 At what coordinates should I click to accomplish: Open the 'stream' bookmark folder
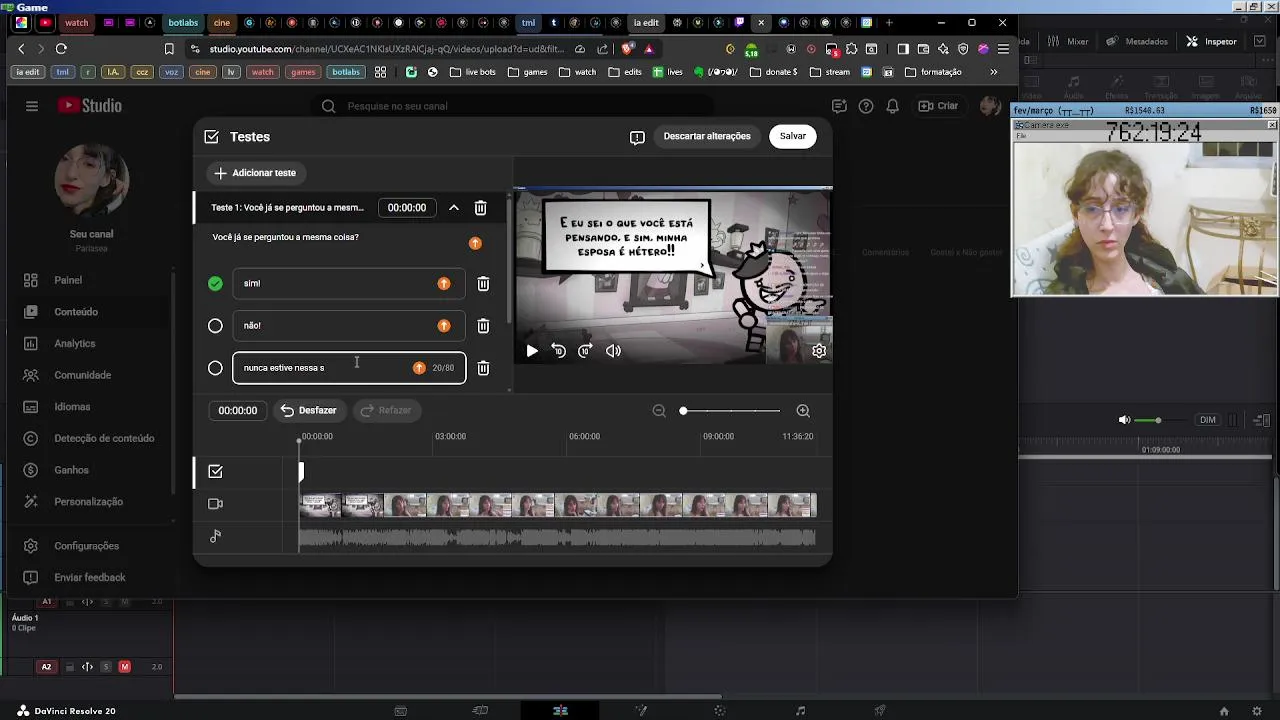(x=830, y=72)
